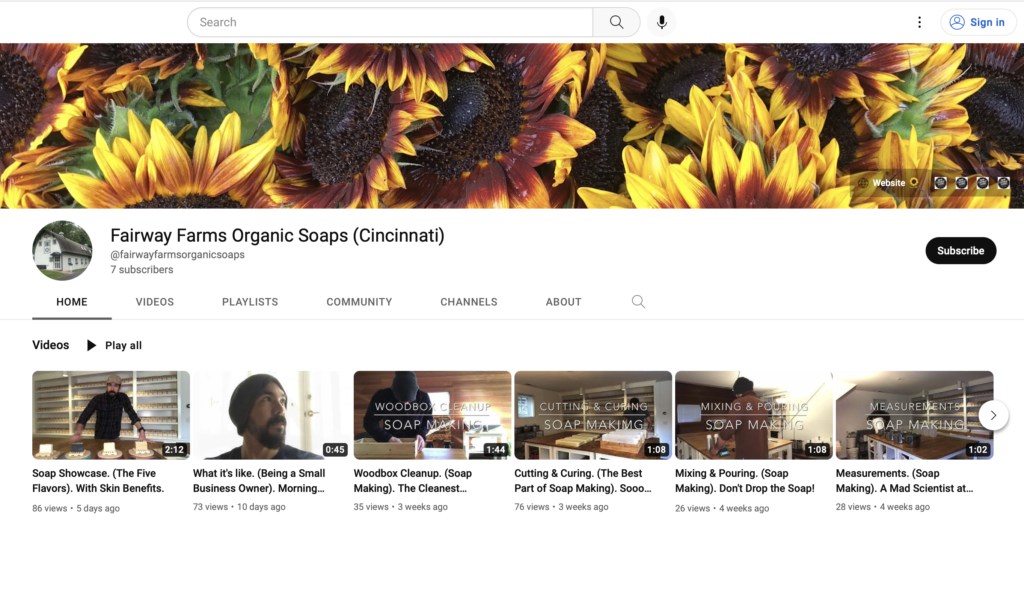Viewport: 1024px width, 599px height.
Task: Show more videos with the right arrow
Action: coord(993,415)
